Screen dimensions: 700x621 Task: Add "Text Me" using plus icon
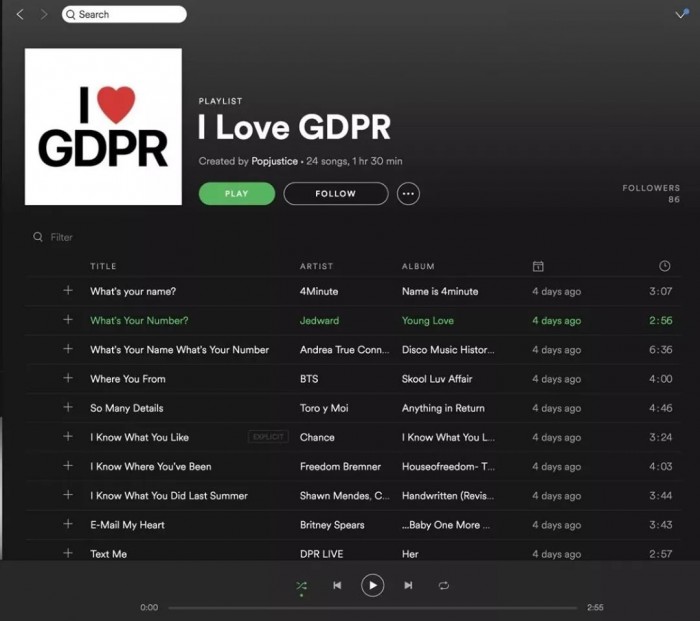tap(68, 553)
